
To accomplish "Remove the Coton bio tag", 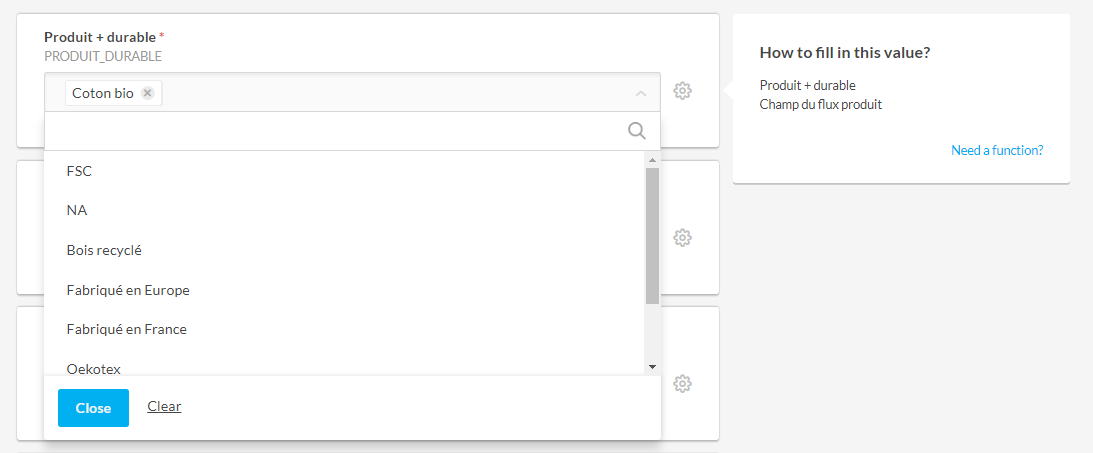I will pos(148,93).
